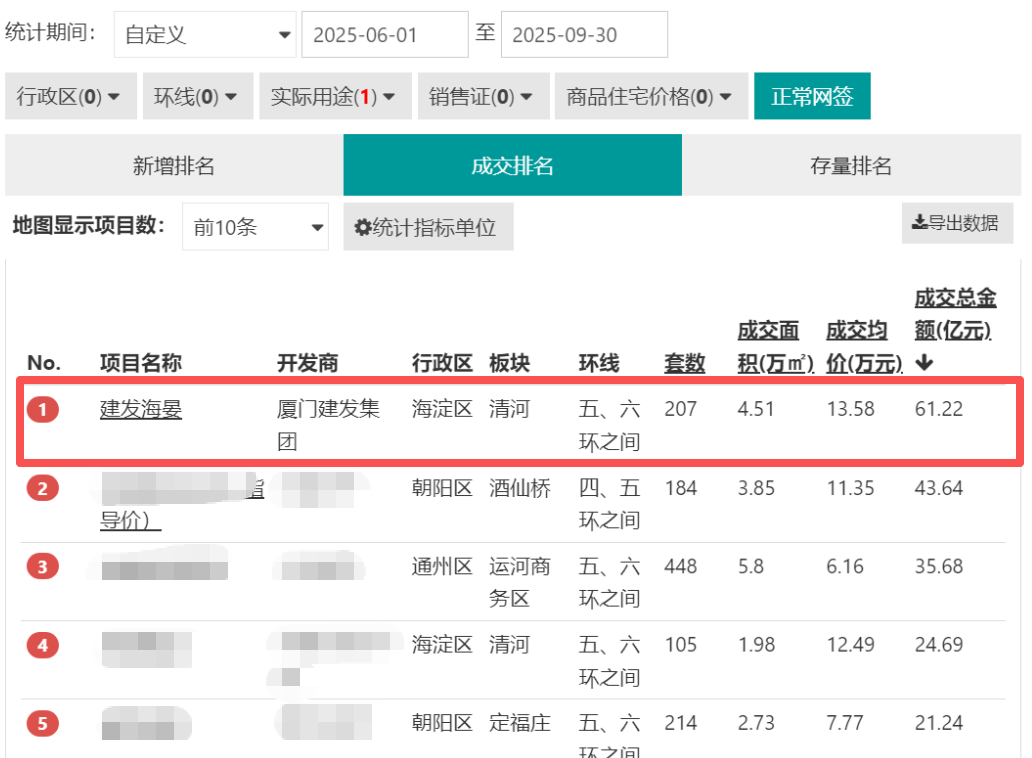1032x758 pixels.
Task: Click the red rank 2 badge
Action: point(43,488)
